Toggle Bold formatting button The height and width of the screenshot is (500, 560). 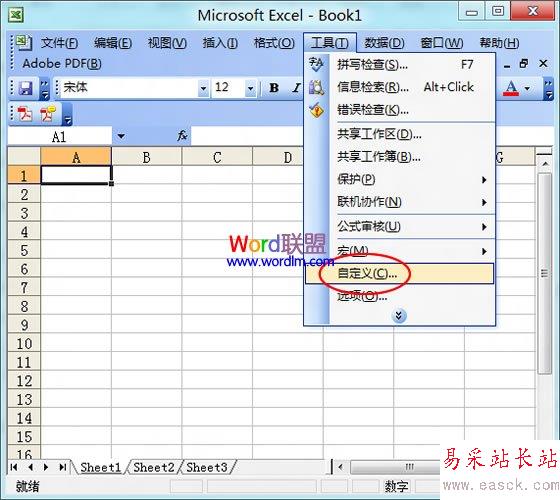[x=274, y=88]
